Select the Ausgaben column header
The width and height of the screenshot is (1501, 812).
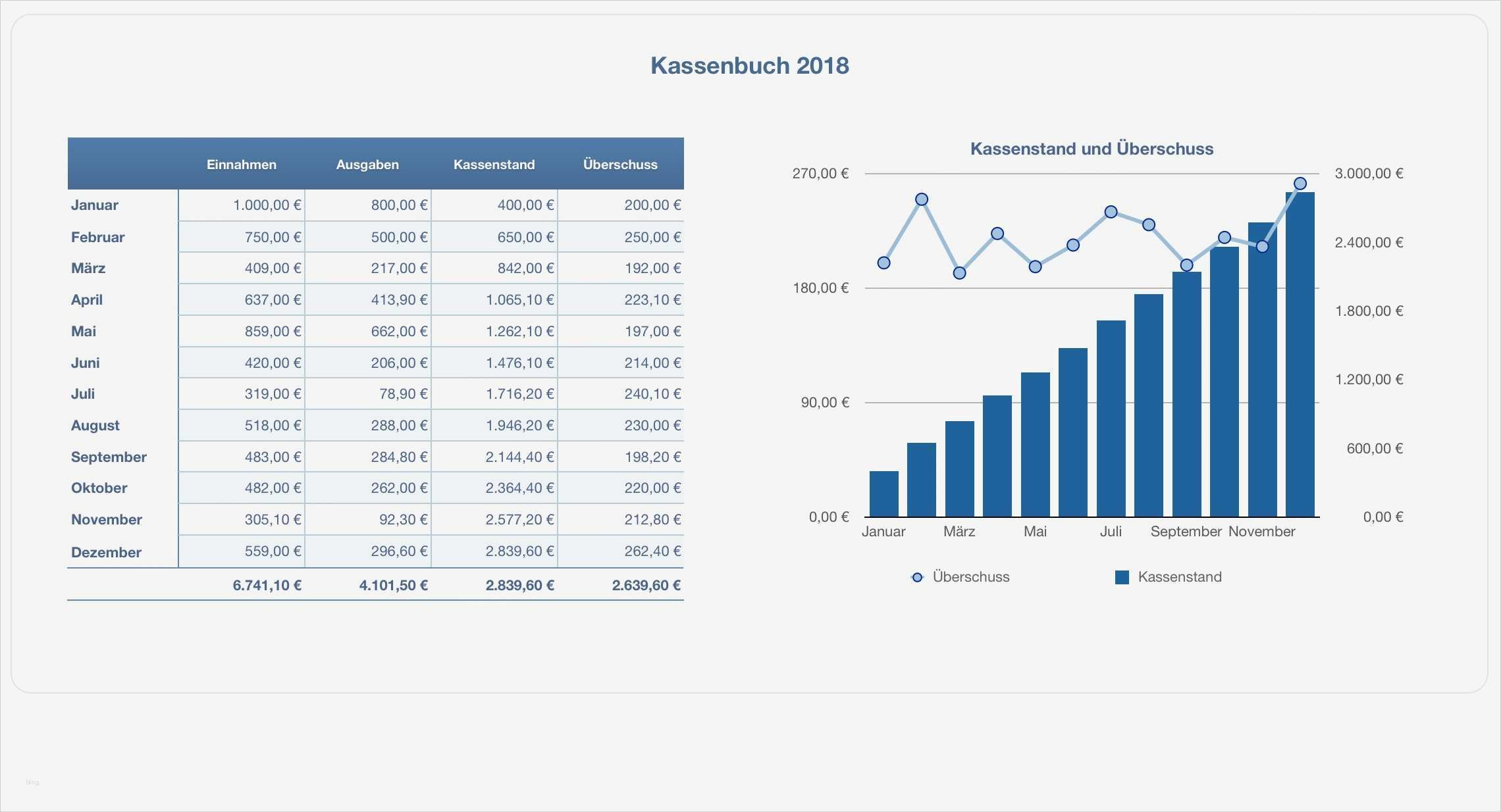pos(367,165)
